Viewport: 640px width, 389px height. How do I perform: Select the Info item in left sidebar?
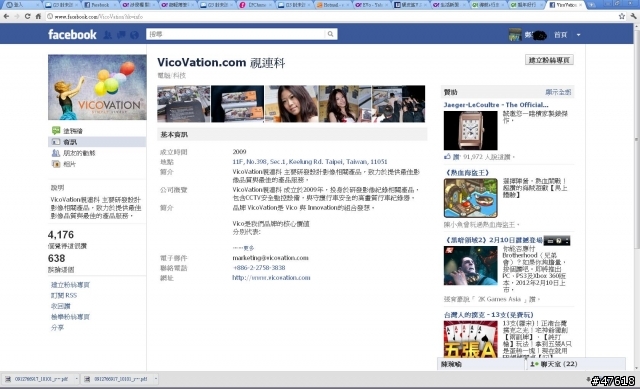[70, 142]
